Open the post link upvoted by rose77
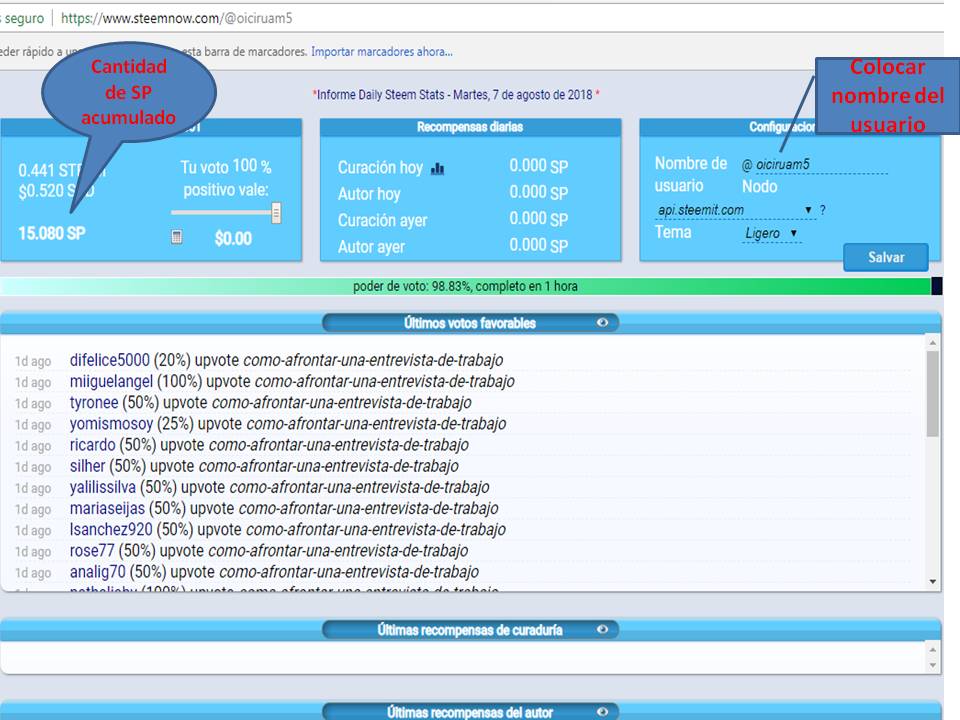 click(x=339, y=550)
